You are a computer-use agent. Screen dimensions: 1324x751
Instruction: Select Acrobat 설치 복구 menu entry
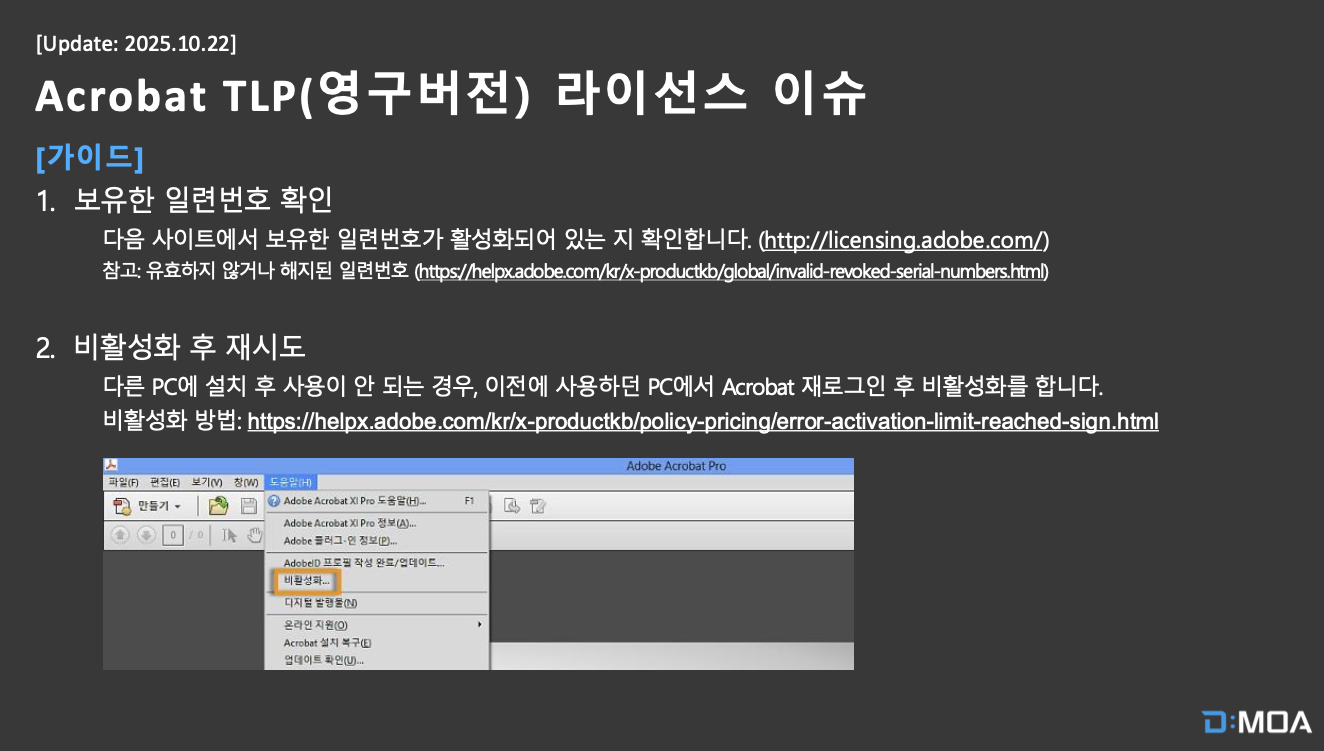point(327,643)
